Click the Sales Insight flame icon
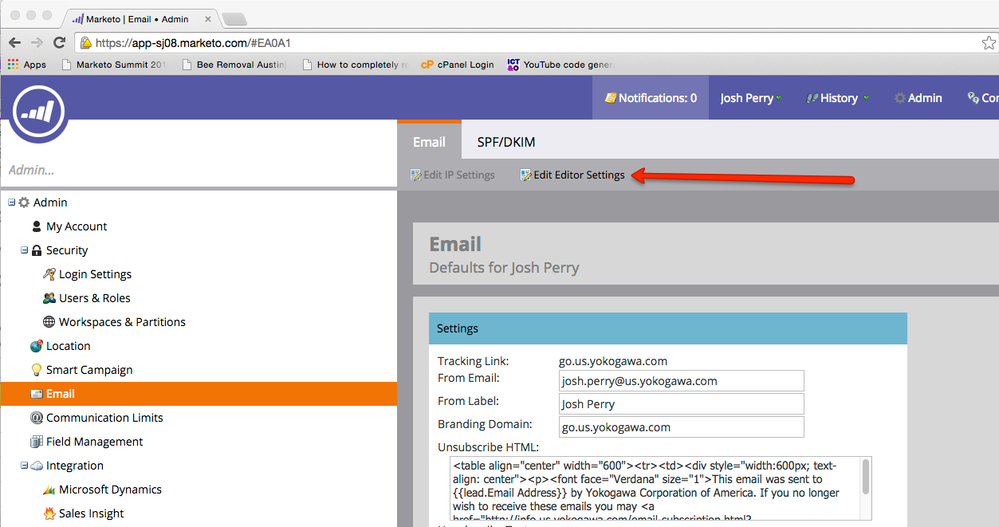999x527 pixels. tap(49, 514)
